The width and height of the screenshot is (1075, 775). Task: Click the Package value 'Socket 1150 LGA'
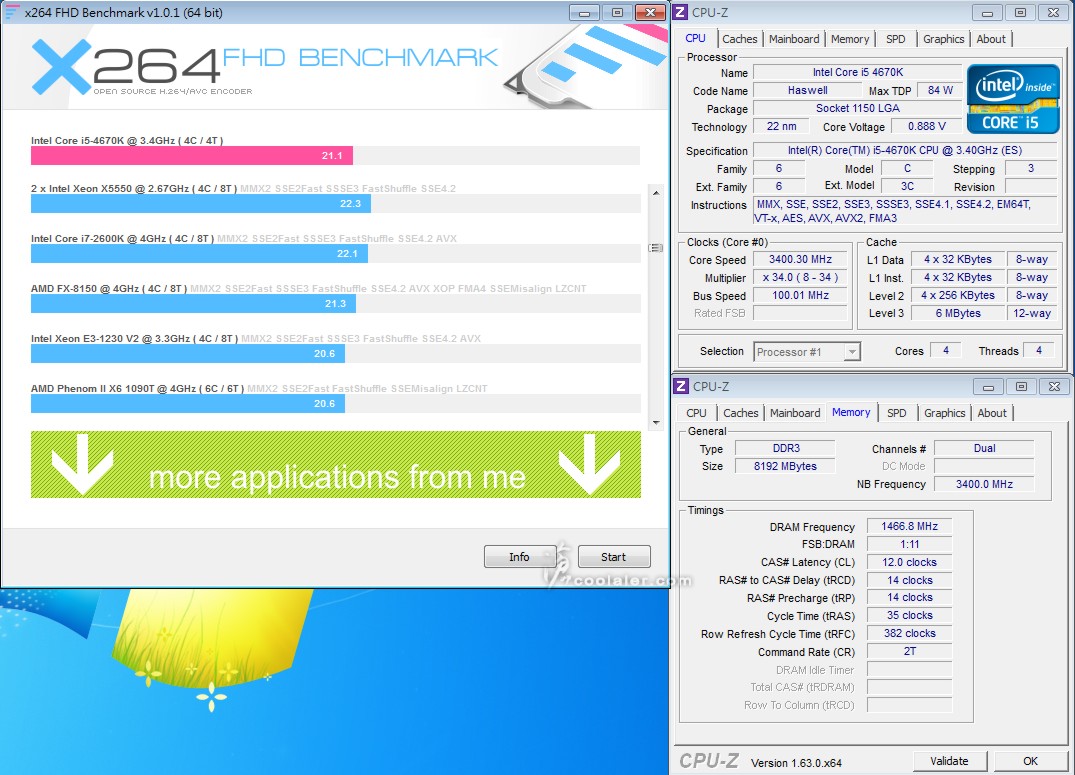(858, 108)
